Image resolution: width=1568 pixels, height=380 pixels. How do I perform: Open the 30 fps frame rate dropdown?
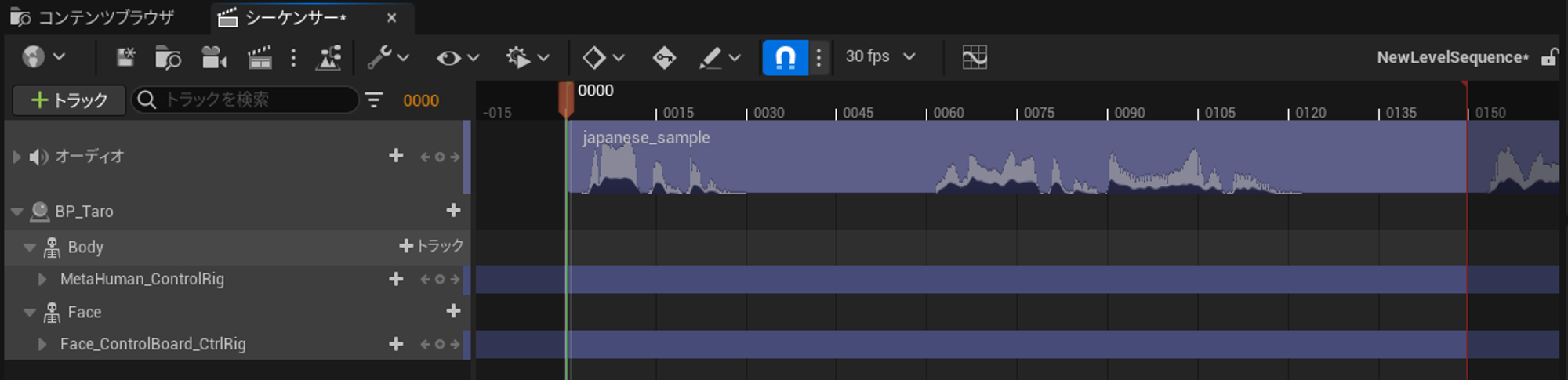880,56
